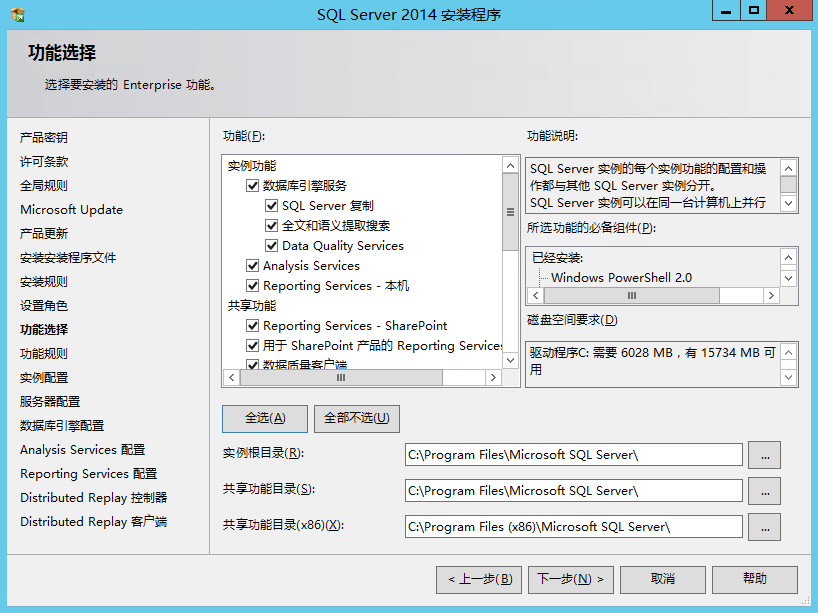Select Reporting Services 配置 step in sidebar
The height and width of the screenshot is (613, 818).
coord(89,473)
